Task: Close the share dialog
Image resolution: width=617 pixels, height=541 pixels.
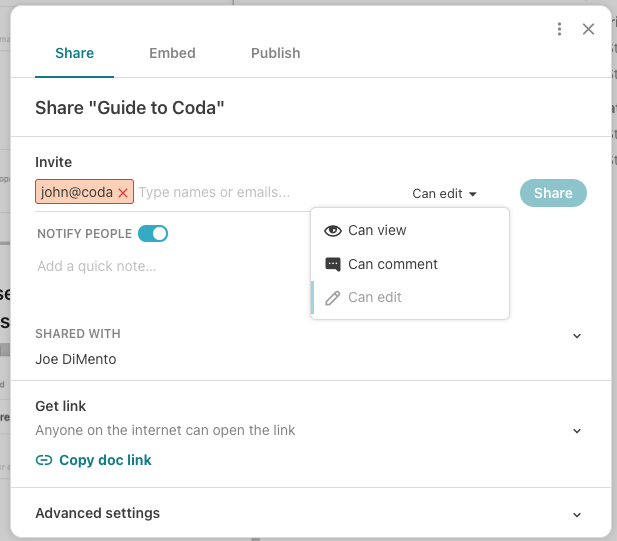Action: 588,29
